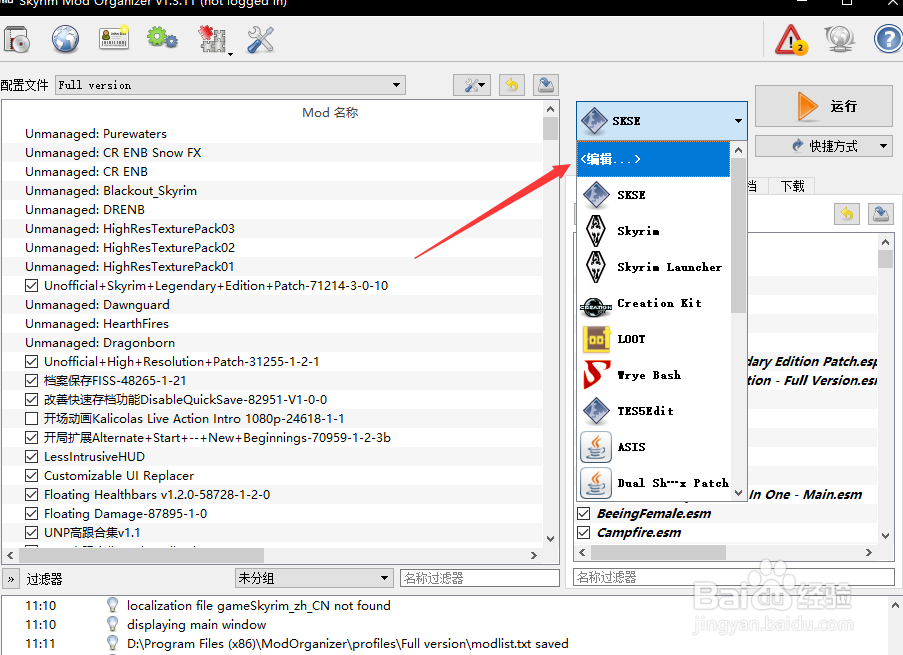Click mod list name filter field
The image size is (903, 655).
(480, 578)
